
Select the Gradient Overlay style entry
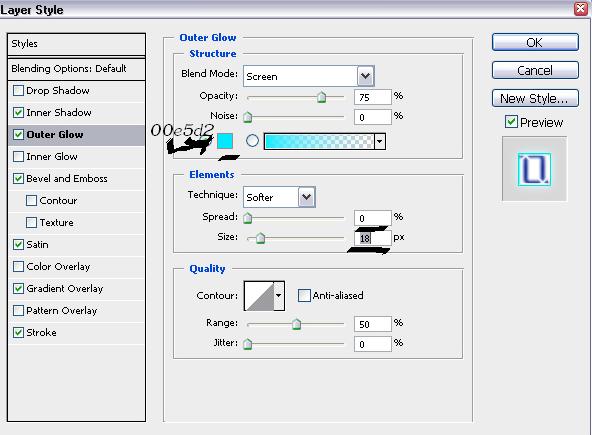pyautogui.click(x=65, y=289)
